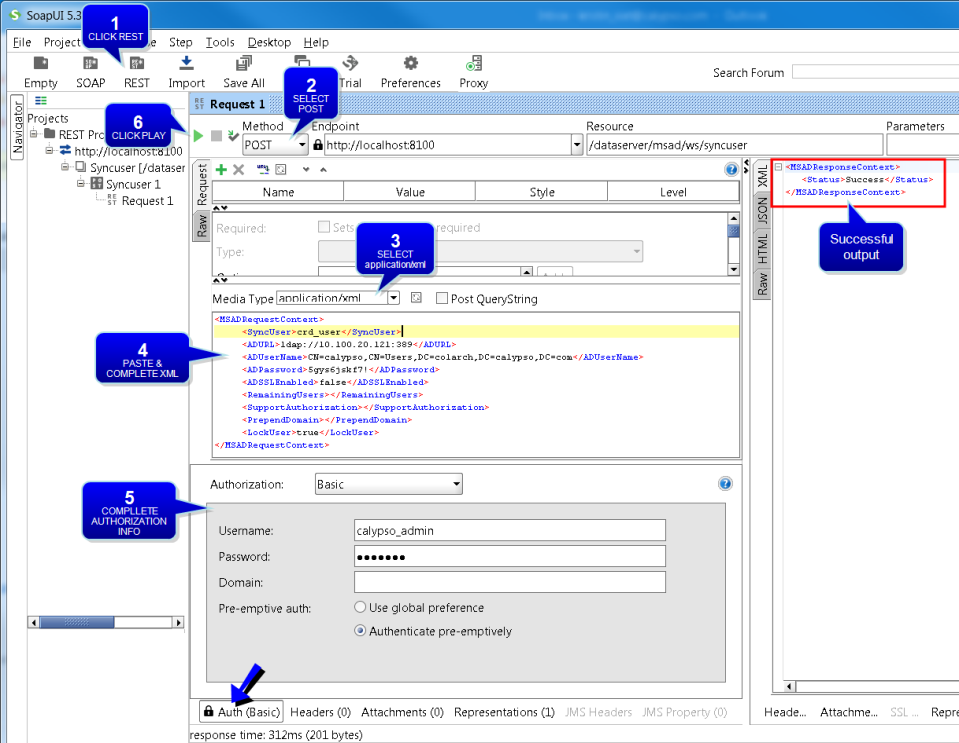Collapse the http://localhost:8100 tree node
This screenshot has height=743, width=959.
pos(50,150)
